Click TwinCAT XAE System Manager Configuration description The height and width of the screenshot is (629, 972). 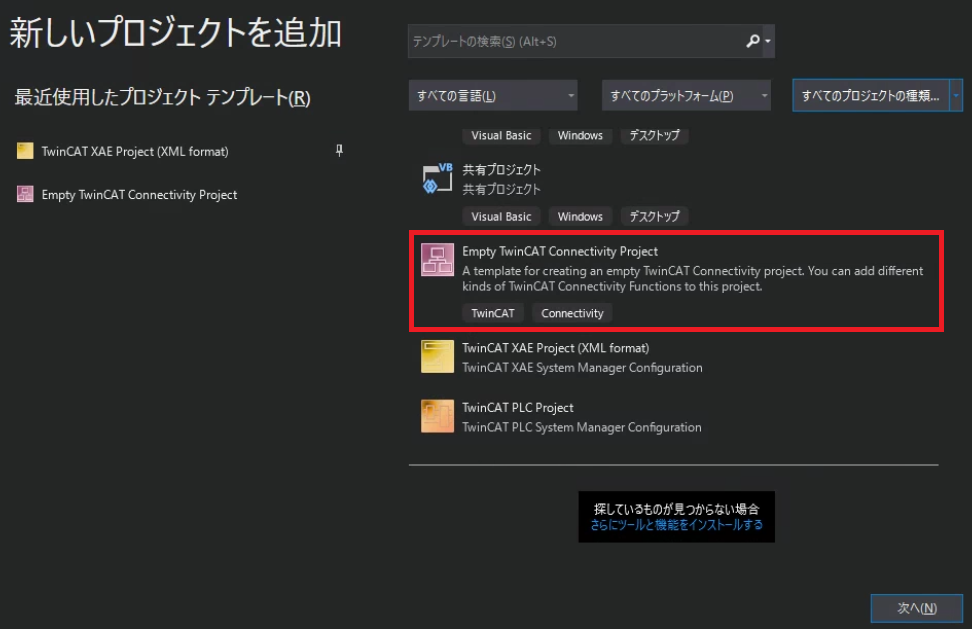pos(582,367)
